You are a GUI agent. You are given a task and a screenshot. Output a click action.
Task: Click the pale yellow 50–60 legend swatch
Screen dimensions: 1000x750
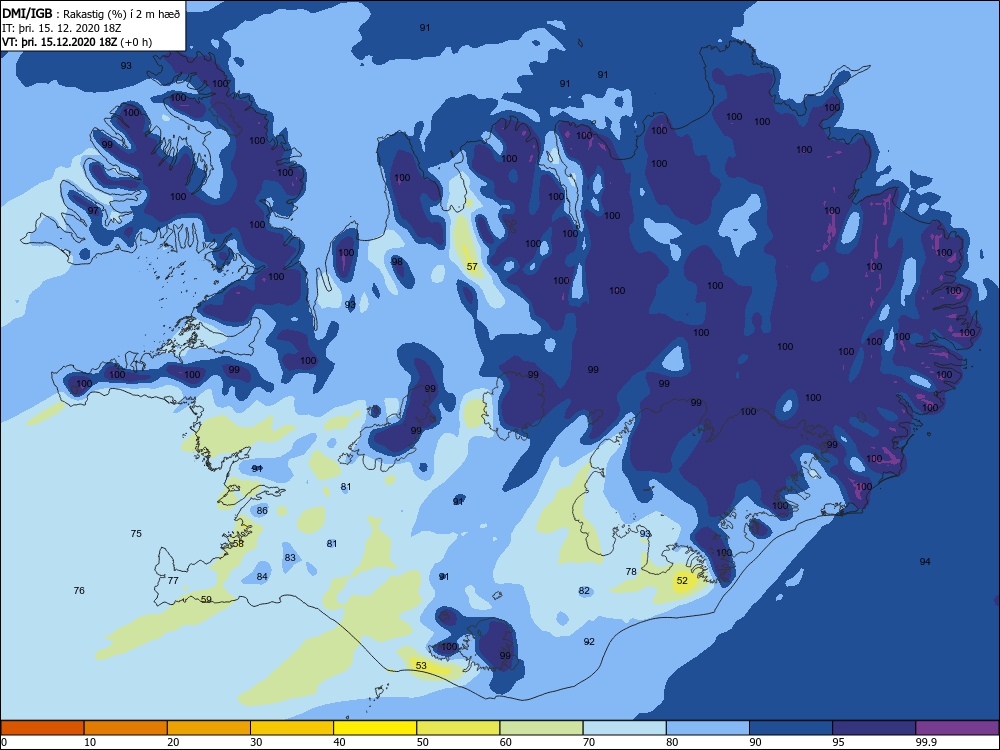[458, 728]
